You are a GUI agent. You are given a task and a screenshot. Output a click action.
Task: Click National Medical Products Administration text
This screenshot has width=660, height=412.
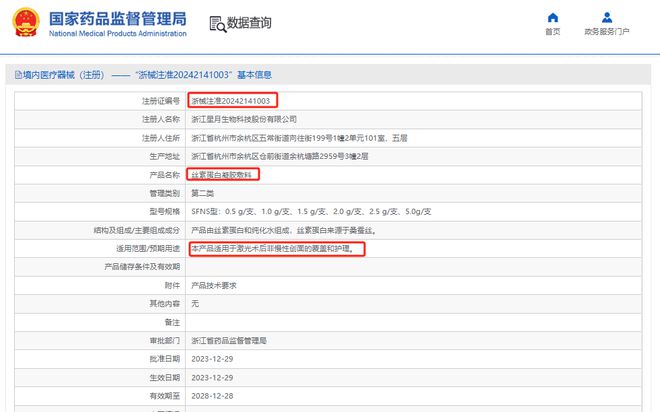(117, 34)
